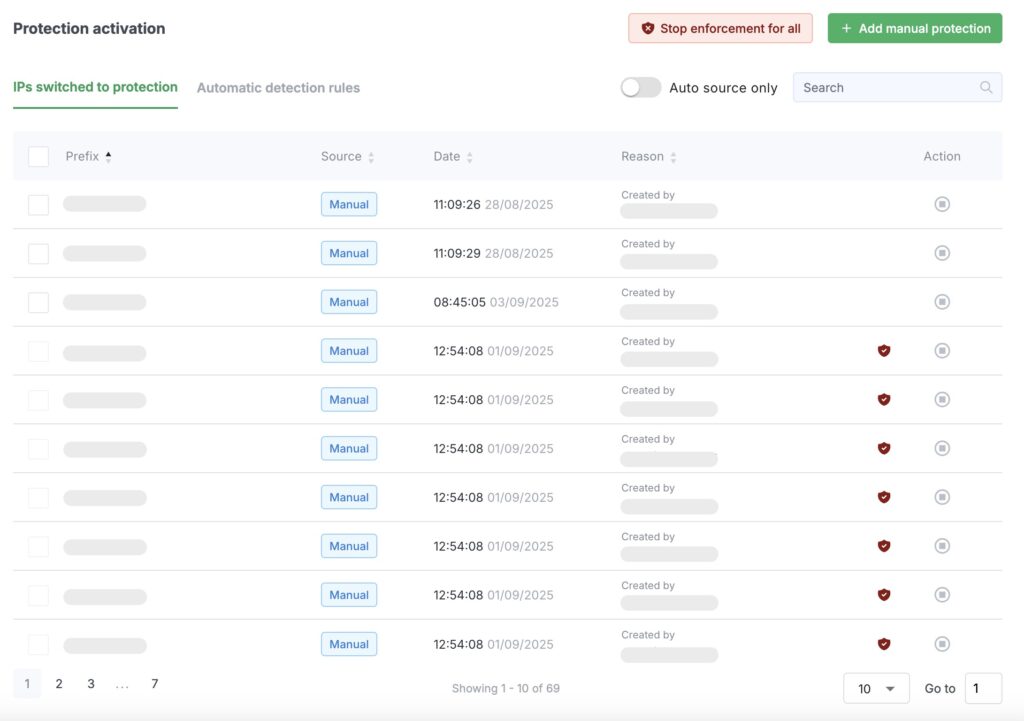This screenshot has height=721, width=1024.
Task: Select the date 11:09:26 28/08/2025
Action: click(493, 204)
